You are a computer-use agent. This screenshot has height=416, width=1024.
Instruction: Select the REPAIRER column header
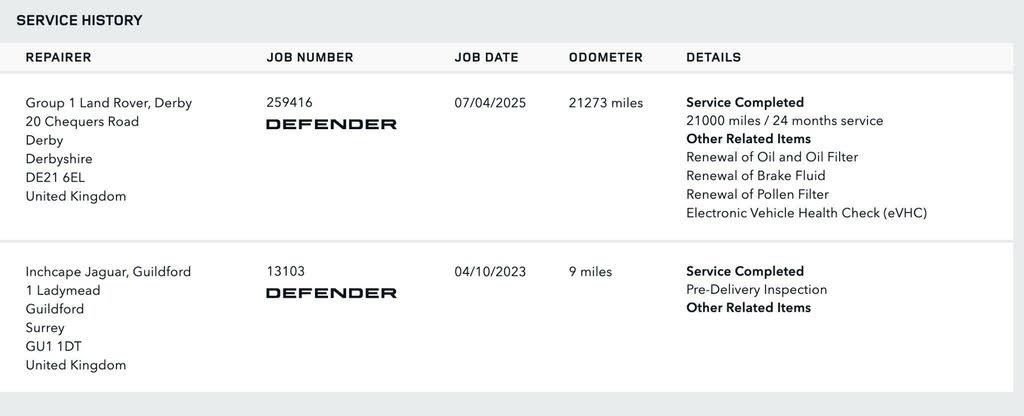point(58,57)
